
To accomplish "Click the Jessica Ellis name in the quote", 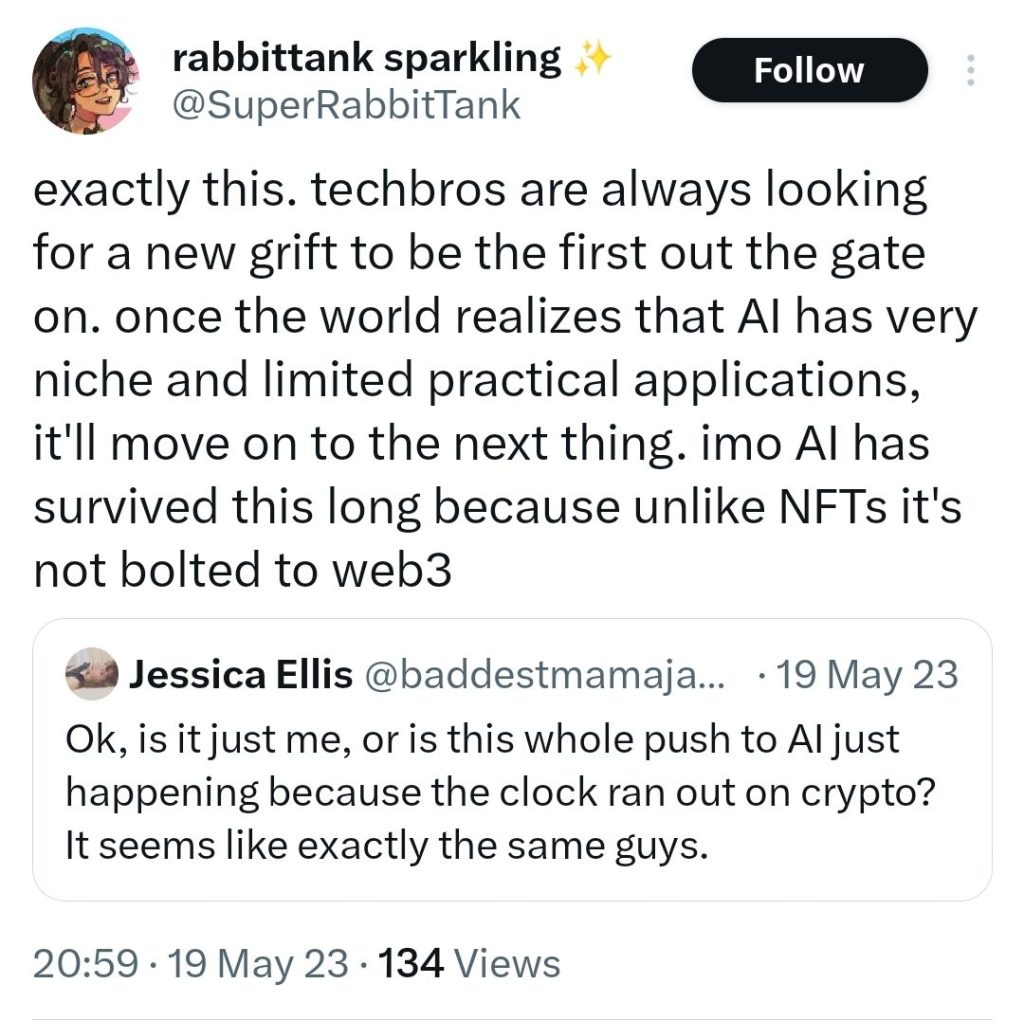I will pyautogui.click(x=241, y=676).
